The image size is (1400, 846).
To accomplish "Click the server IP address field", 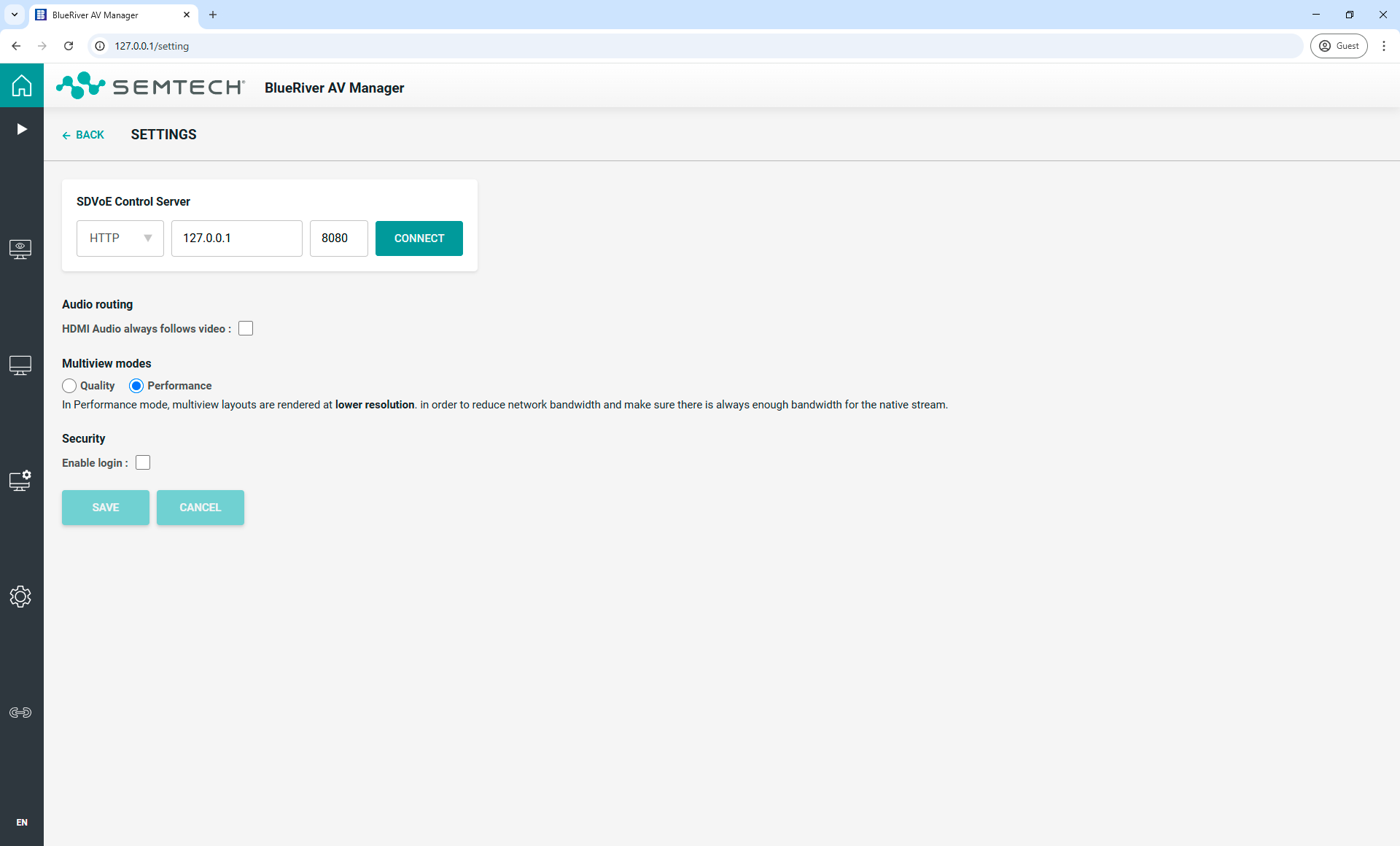I will pyautogui.click(x=236, y=238).
